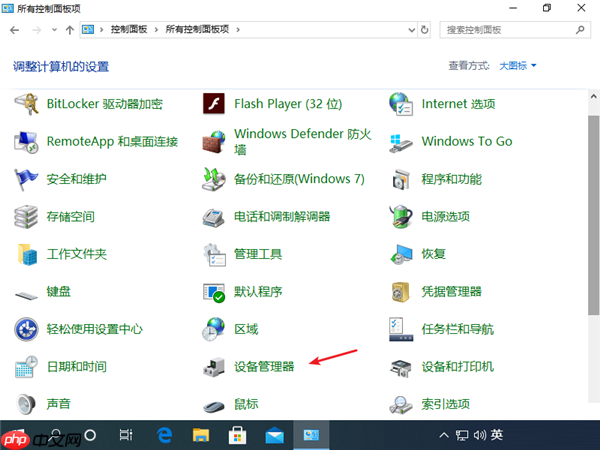Image resolution: width=600 pixels, height=450 pixels.
Task: Open the Flash Player (32 位) icon
Action: (x=214, y=104)
